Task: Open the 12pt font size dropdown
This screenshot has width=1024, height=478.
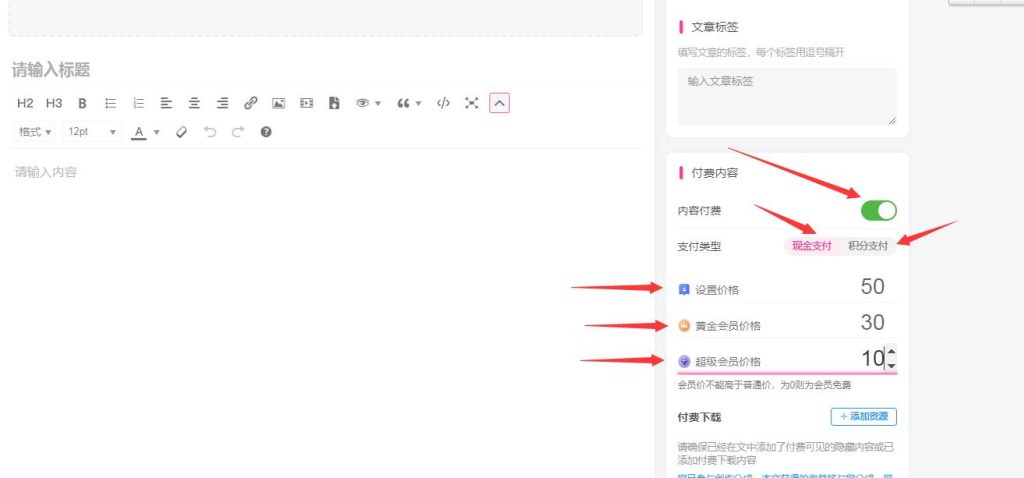Action: coord(92,131)
